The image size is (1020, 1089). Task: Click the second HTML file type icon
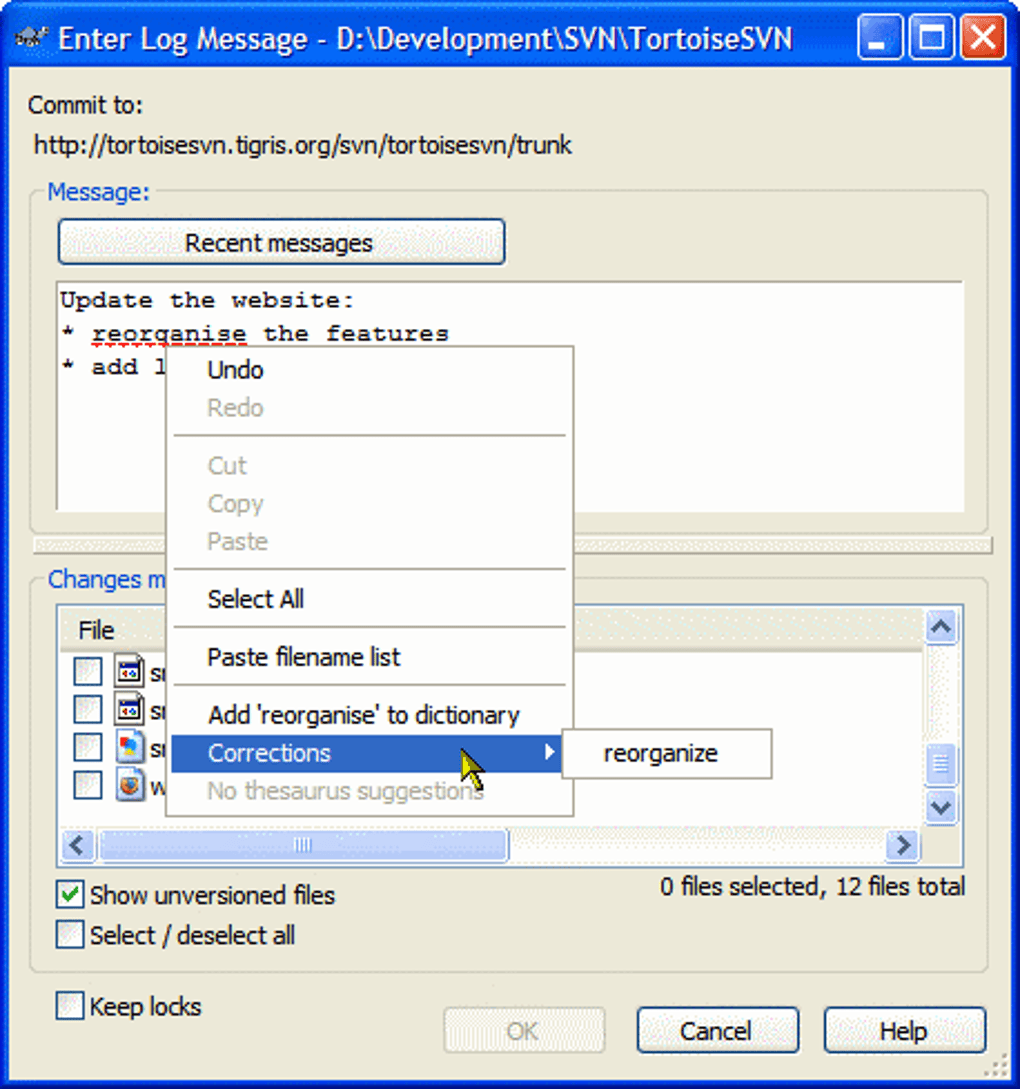129,710
